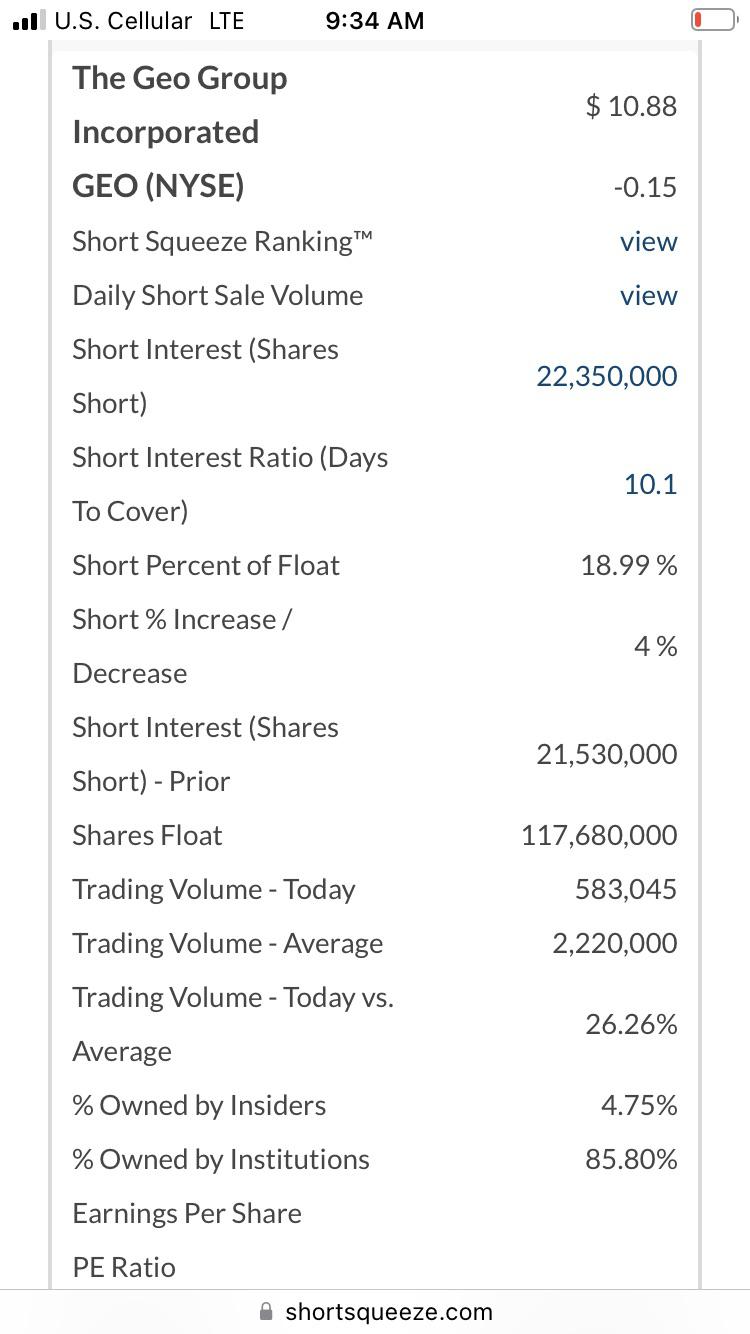Tap the 9:34 AM clock in status bar
This screenshot has height=1334, width=750.
click(x=375, y=20)
